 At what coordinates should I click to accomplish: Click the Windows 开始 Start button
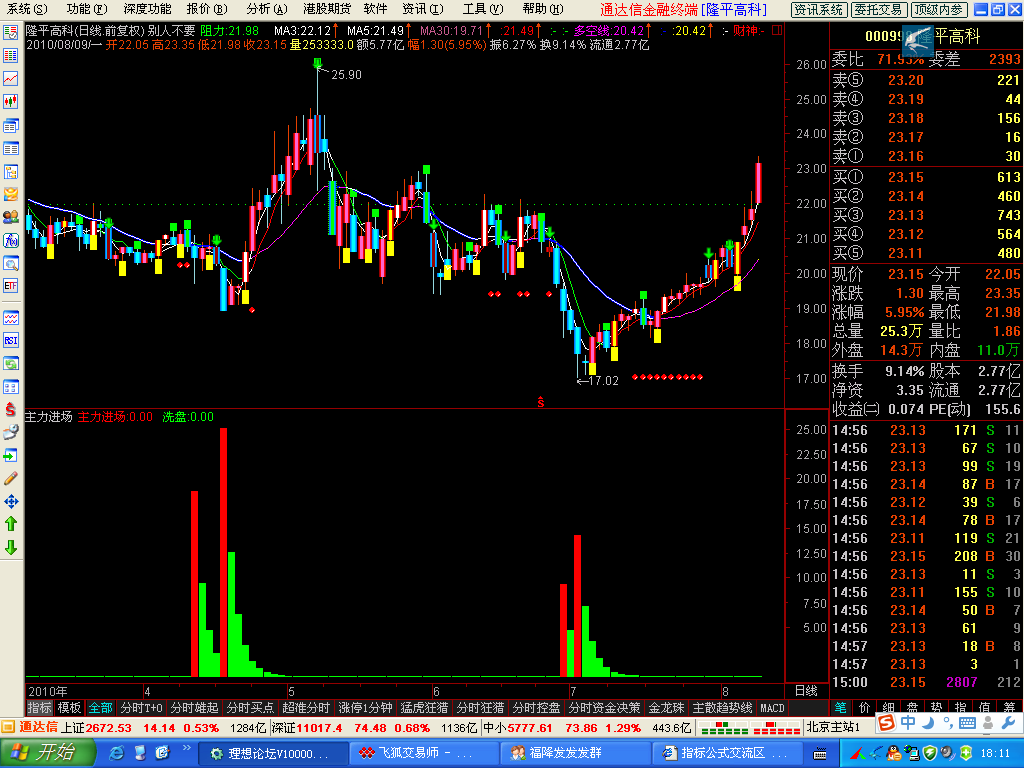click(47, 753)
